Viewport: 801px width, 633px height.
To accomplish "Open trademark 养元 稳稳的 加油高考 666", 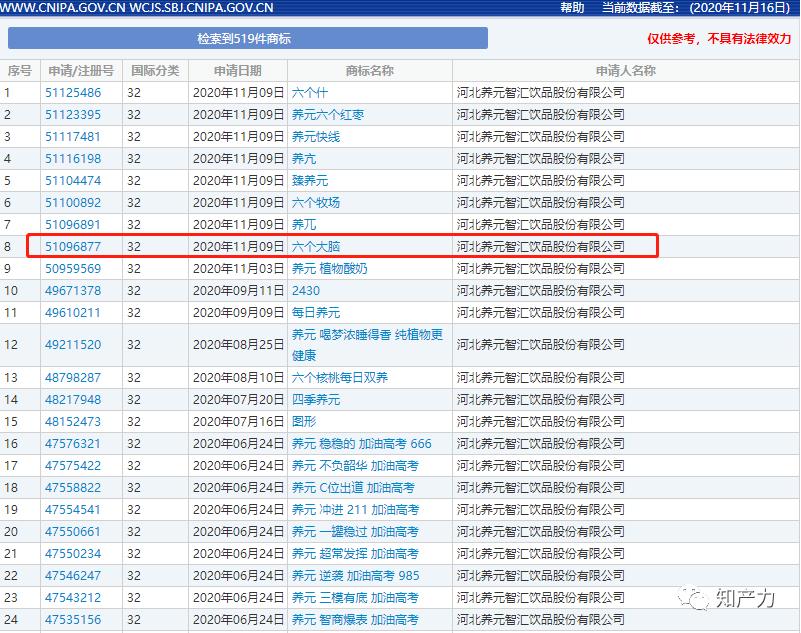I will tap(362, 443).
